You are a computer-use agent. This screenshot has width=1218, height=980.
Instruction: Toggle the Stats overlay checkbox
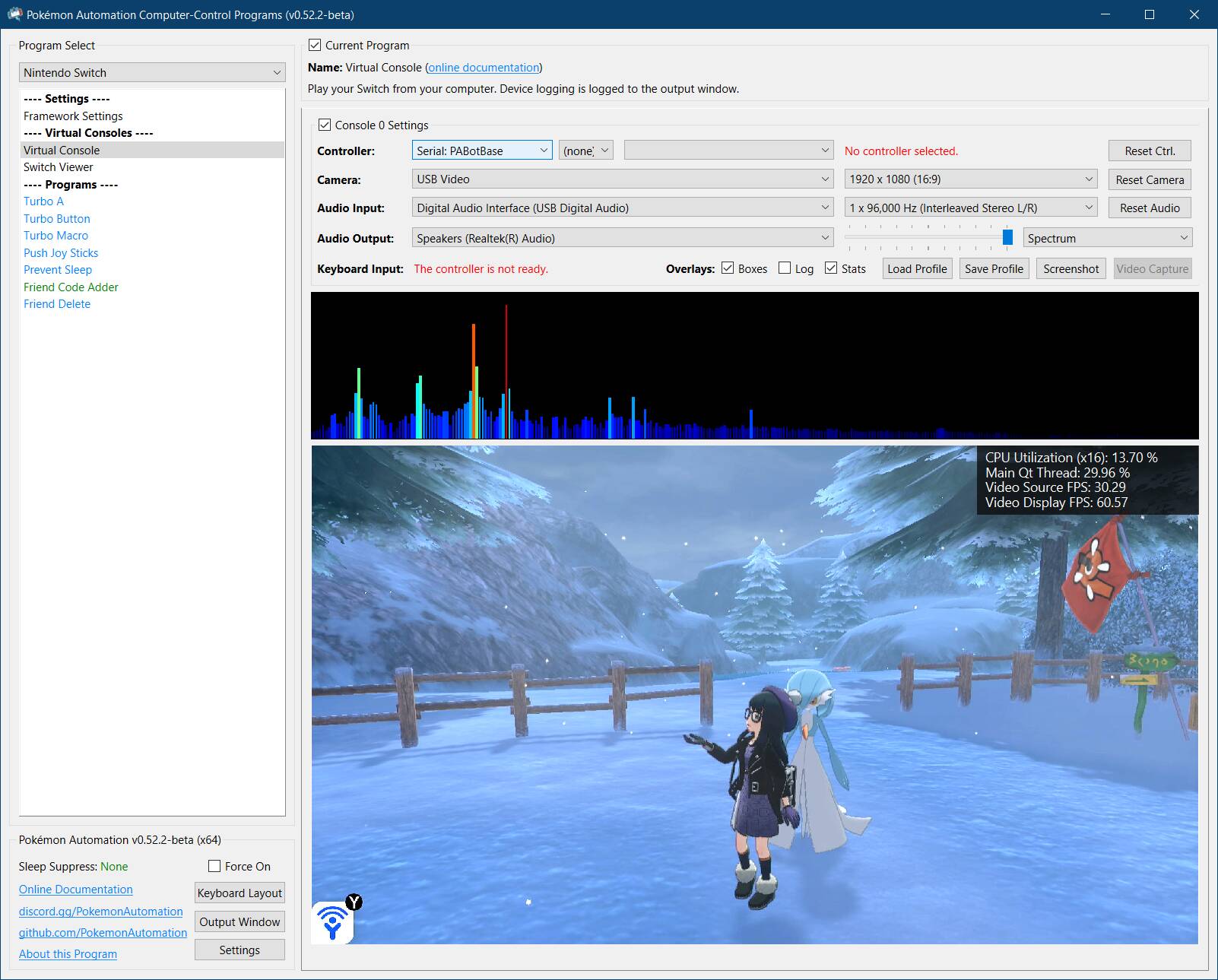tap(831, 268)
